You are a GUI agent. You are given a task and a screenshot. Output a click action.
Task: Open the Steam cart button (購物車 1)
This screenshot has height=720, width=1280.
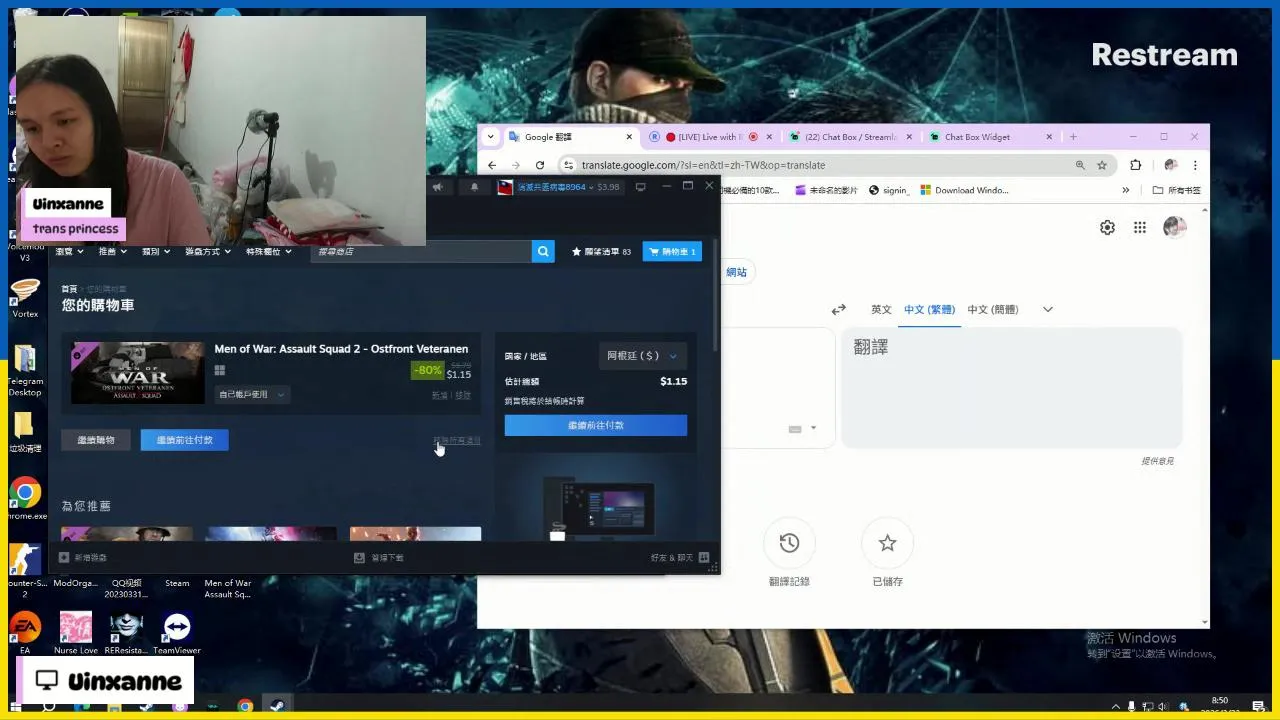(672, 252)
